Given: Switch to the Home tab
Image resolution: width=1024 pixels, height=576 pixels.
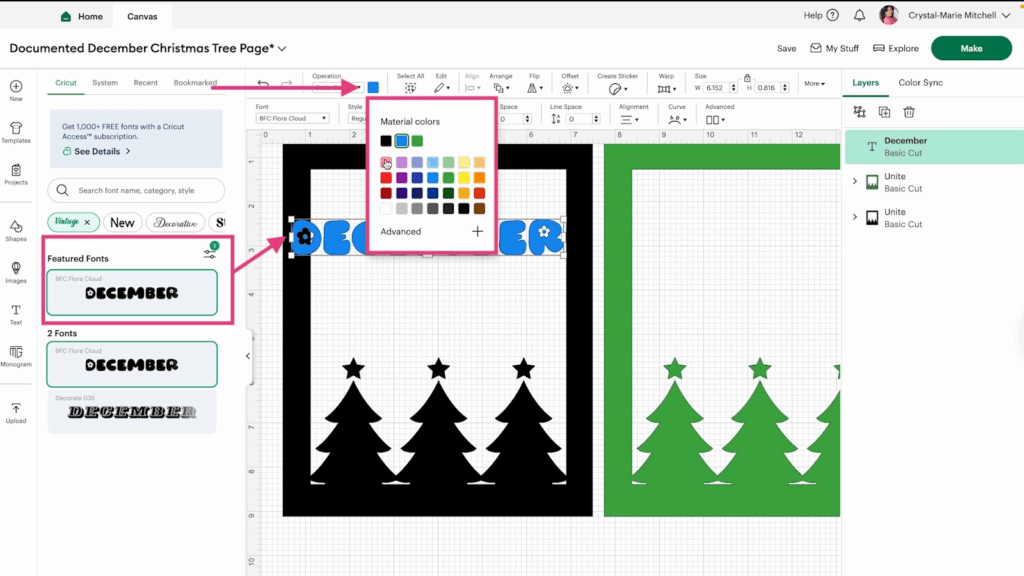Looking at the screenshot, I should coord(82,16).
